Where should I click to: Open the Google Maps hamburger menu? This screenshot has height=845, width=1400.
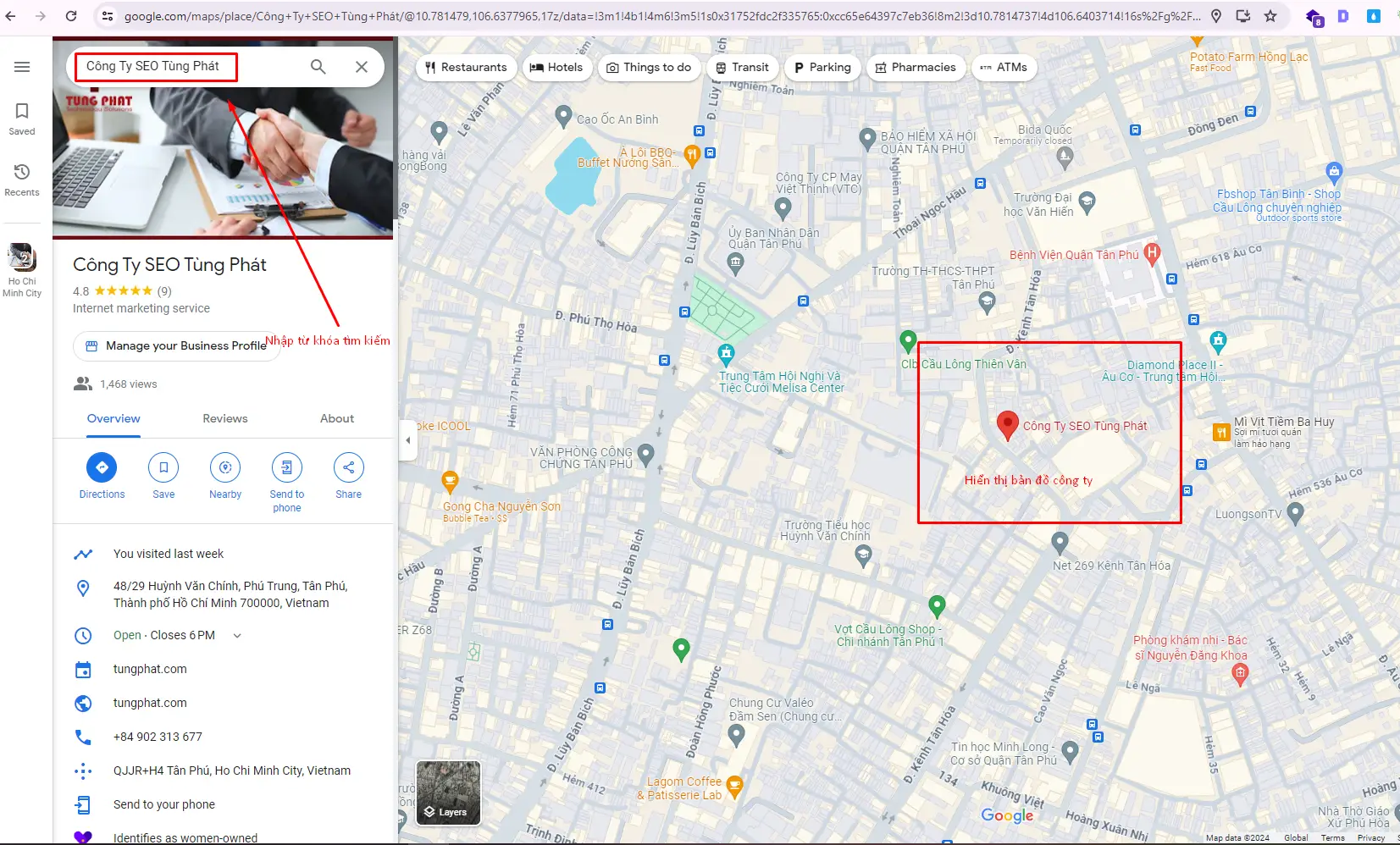pos(22,67)
